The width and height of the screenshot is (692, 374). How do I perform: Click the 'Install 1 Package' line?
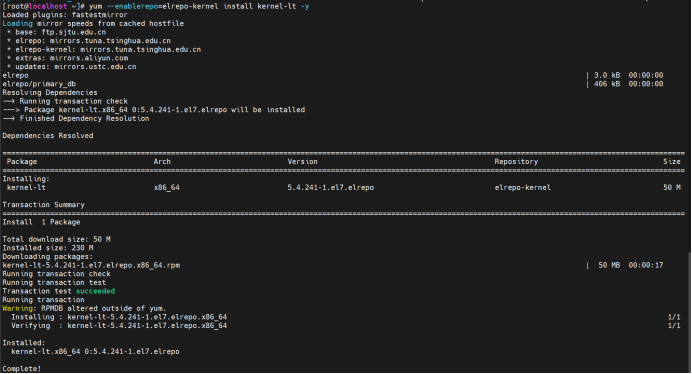coord(41,222)
